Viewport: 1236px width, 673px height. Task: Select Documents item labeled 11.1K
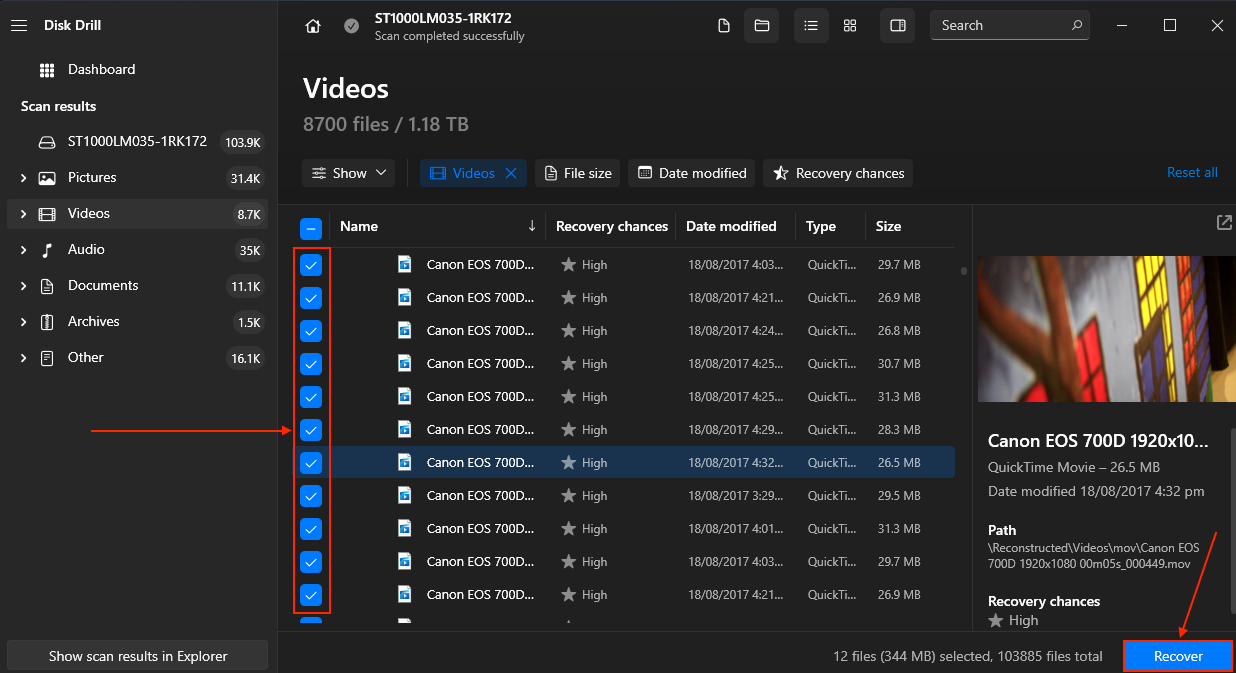tap(138, 286)
